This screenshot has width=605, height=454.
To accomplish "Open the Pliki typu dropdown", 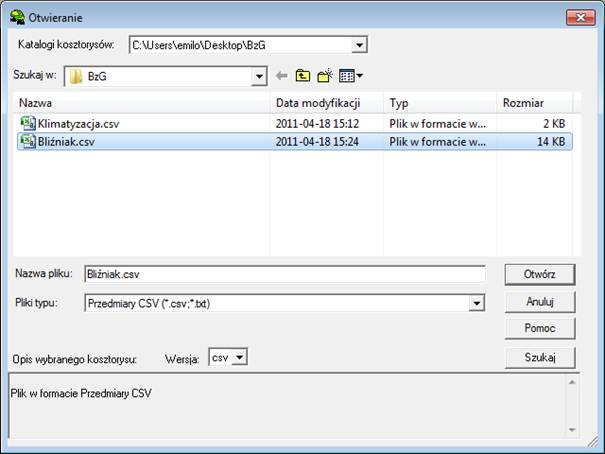I will [476, 303].
